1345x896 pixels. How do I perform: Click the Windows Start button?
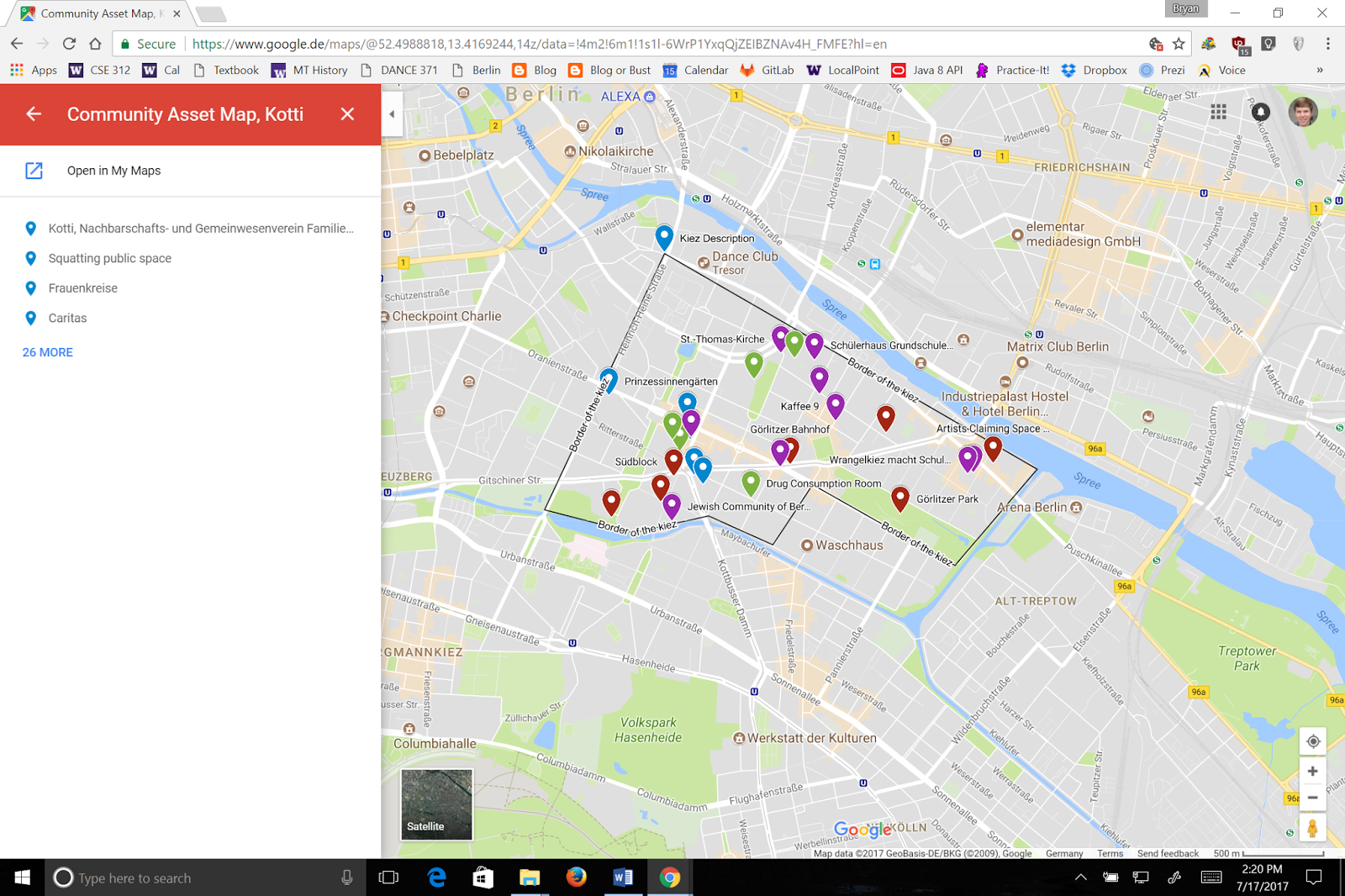pyautogui.click(x=22, y=878)
